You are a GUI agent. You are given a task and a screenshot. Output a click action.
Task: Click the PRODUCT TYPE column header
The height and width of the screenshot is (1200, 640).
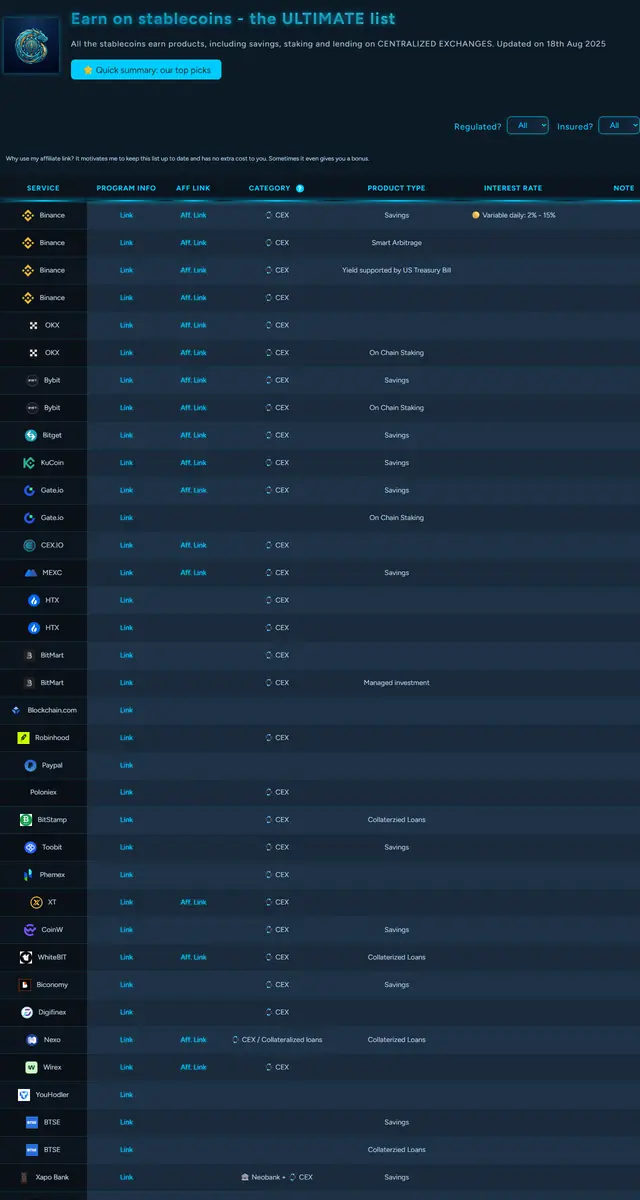[396, 188]
